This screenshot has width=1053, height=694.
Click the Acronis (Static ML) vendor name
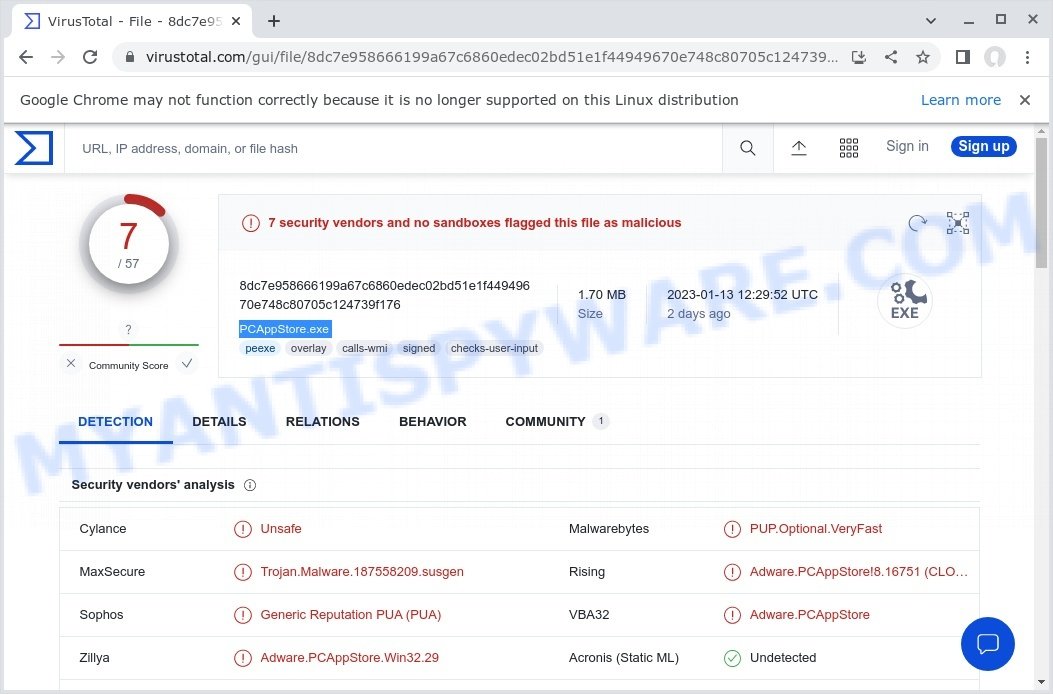pos(624,658)
